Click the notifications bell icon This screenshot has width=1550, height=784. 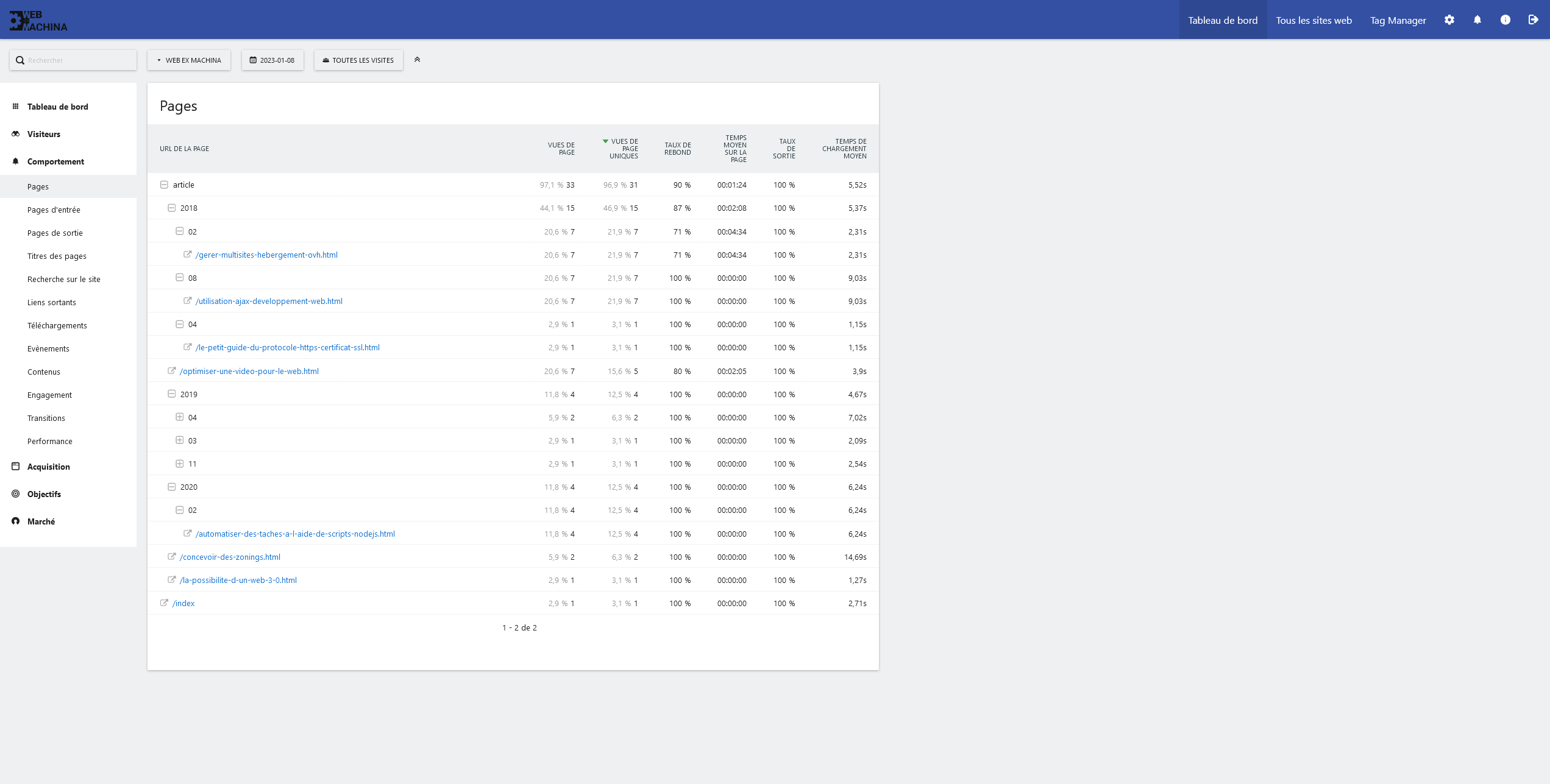click(x=1477, y=20)
